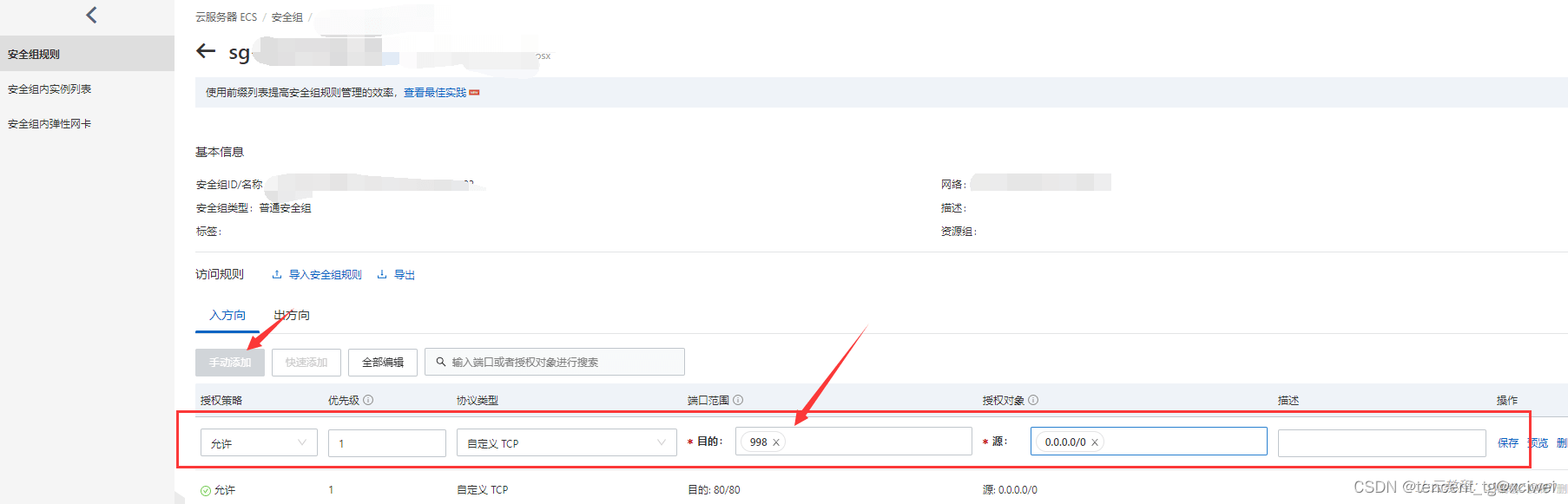Click the 普通安全组 type value
The height and width of the screenshot is (504, 1568).
coord(285,208)
